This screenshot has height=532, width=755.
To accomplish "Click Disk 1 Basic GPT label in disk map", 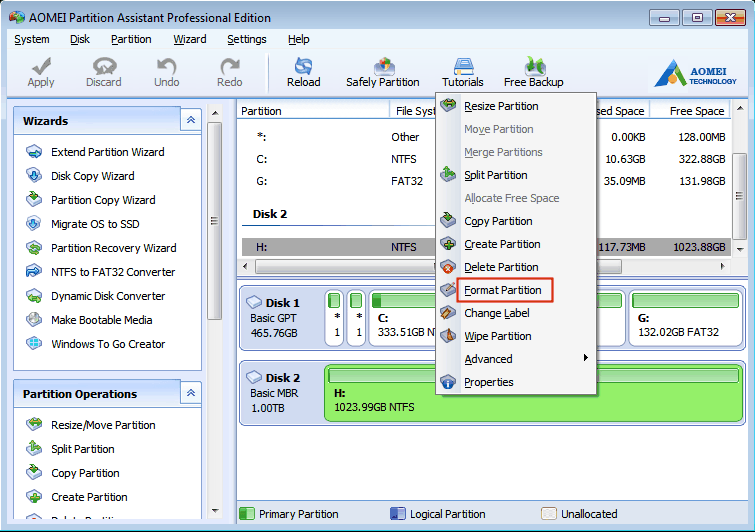I will click(x=280, y=318).
